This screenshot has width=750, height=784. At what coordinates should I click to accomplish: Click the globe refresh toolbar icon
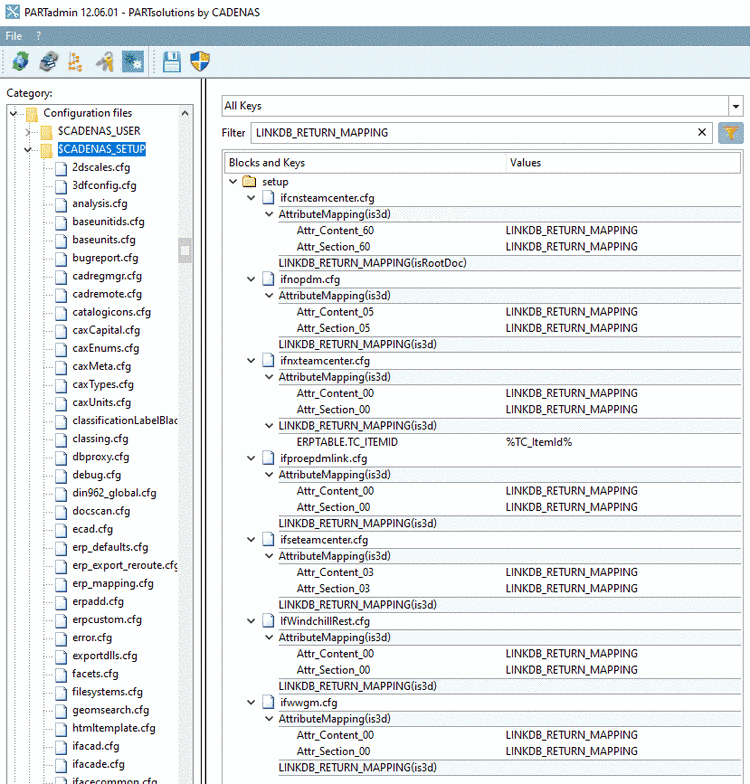(x=20, y=62)
